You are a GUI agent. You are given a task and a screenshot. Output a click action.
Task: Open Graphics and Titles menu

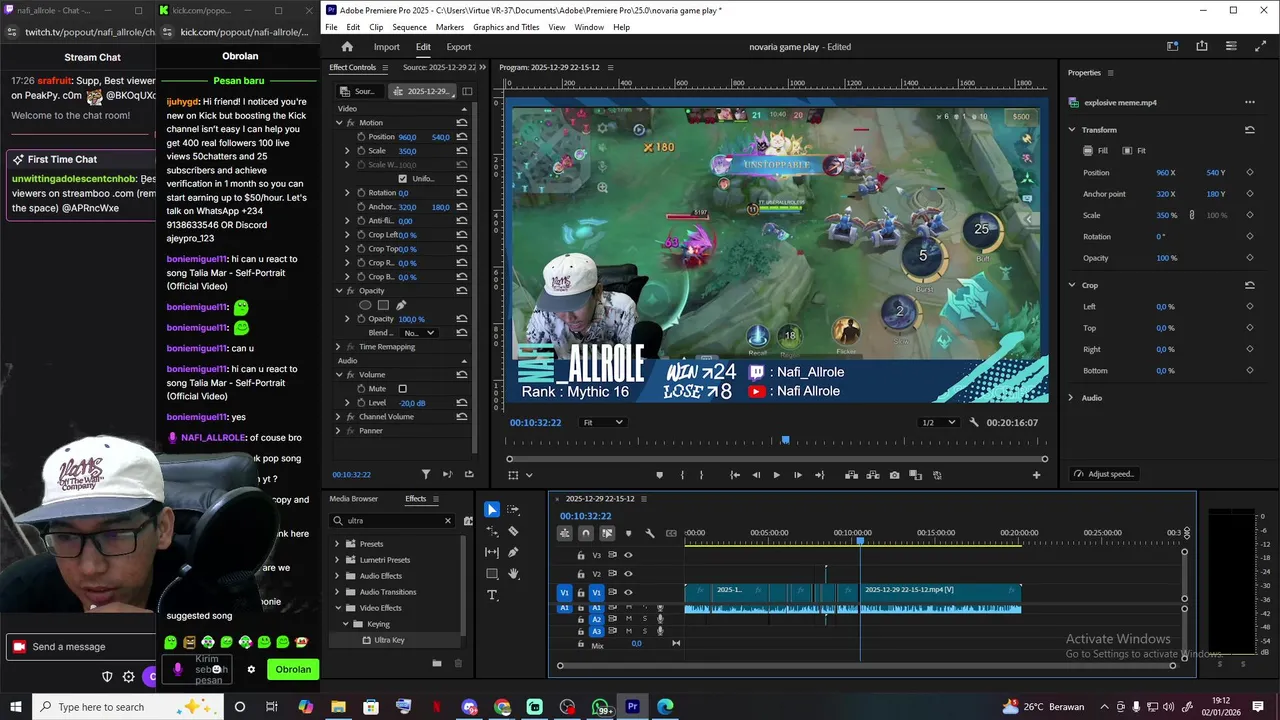click(506, 27)
